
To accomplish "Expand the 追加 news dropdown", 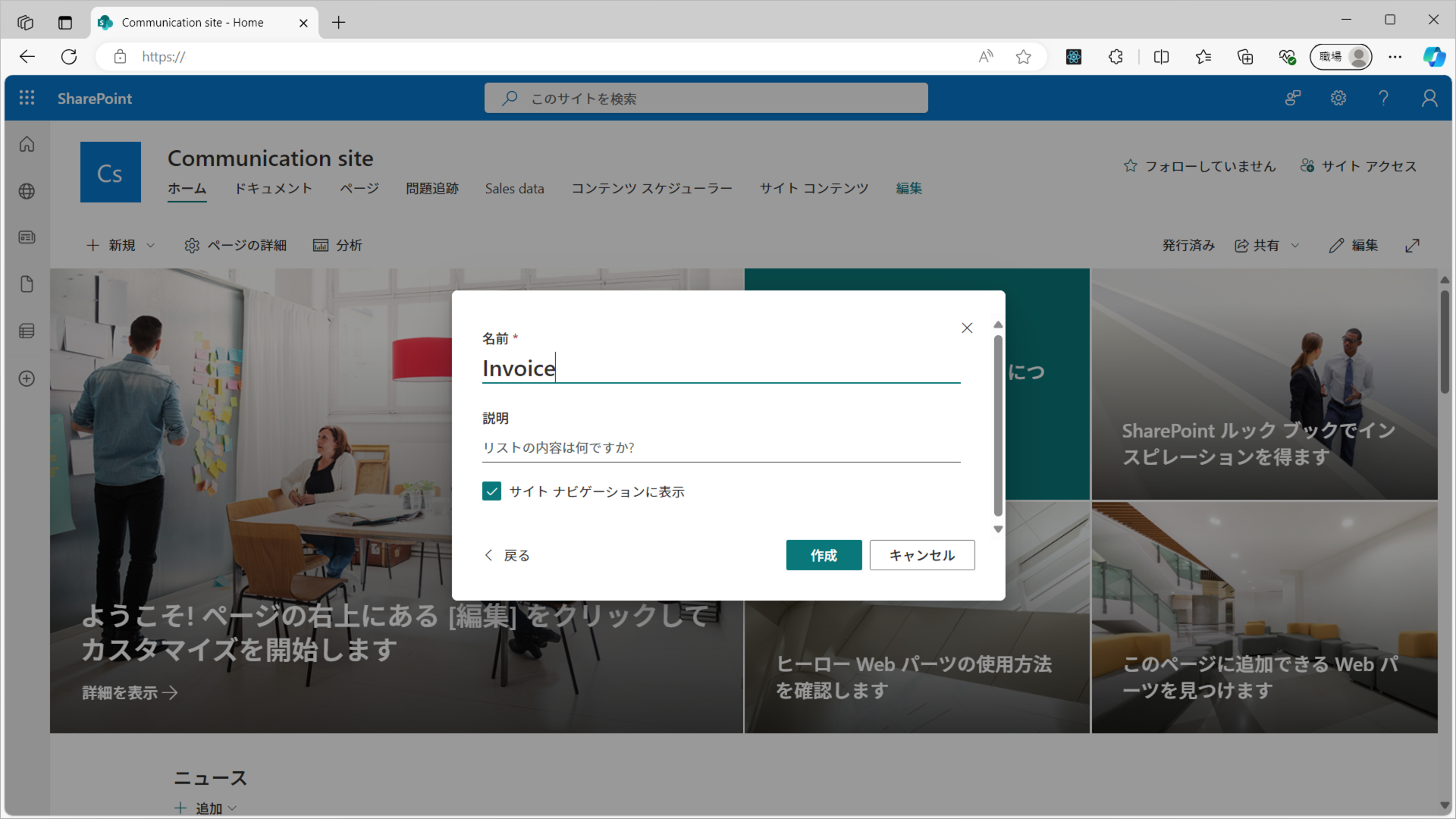I will pyautogui.click(x=232, y=808).
